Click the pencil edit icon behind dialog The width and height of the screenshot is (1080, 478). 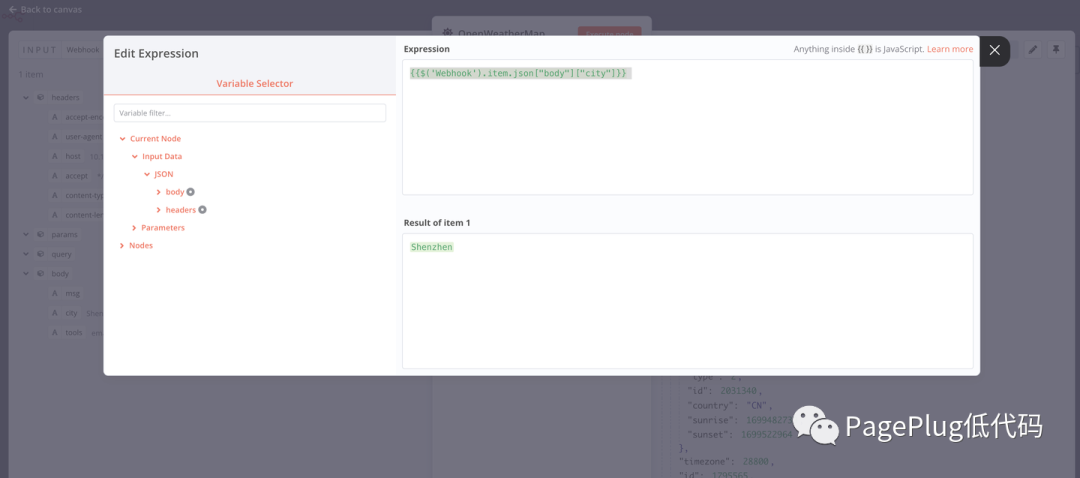pos(1032,50)
